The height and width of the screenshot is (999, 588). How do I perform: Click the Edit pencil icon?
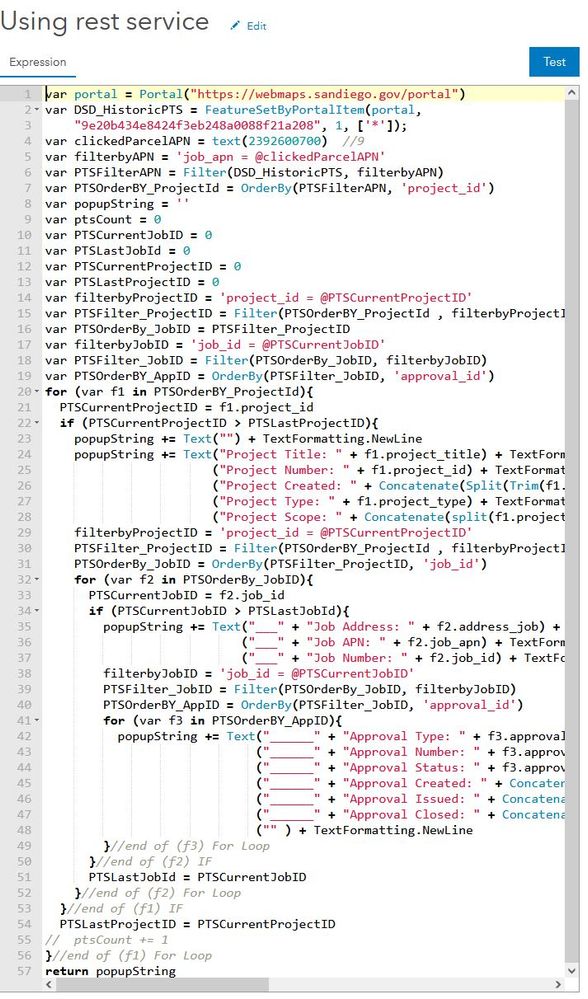click(236, 25)
